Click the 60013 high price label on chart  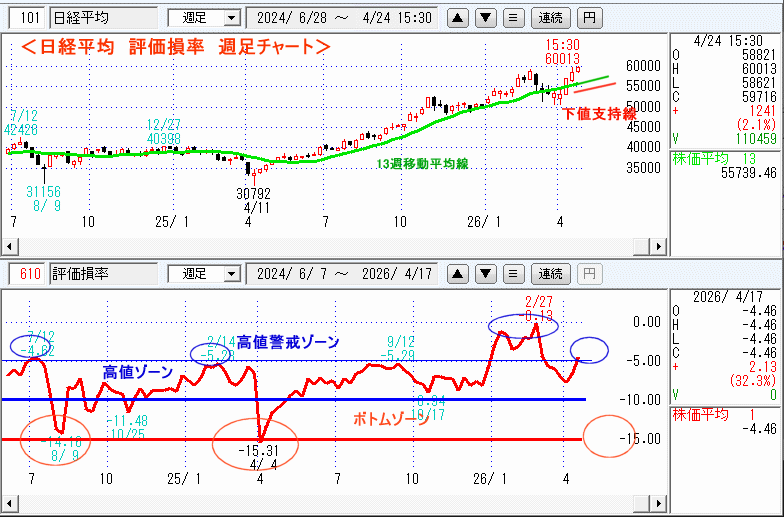(562, 59)
